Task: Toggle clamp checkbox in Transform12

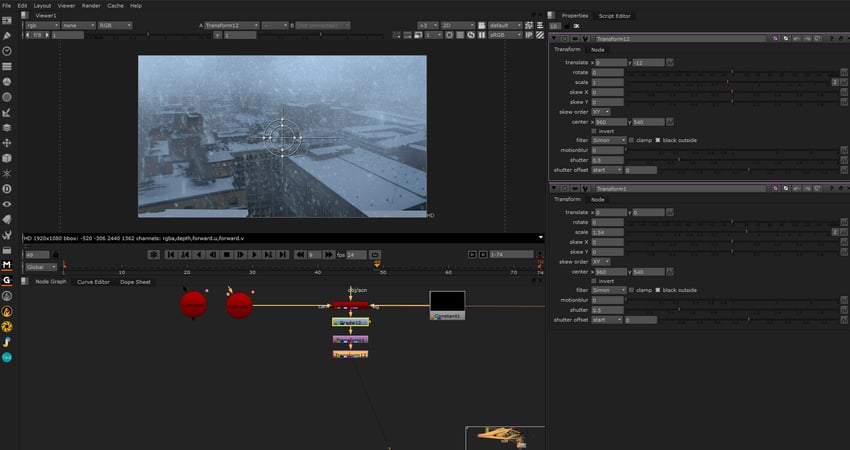Action: point(631,140)
